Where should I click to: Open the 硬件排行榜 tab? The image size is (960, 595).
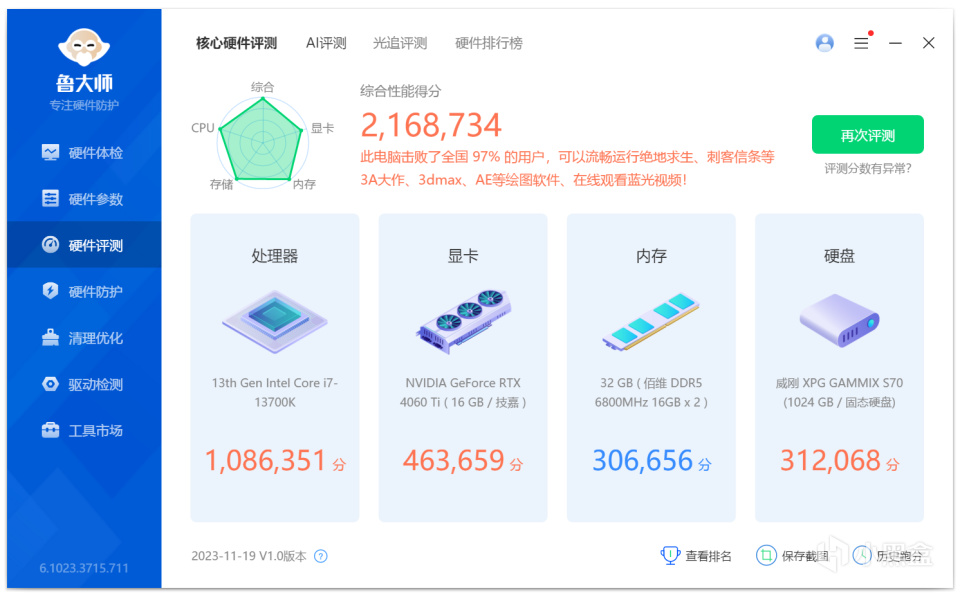tap(489, 43)
